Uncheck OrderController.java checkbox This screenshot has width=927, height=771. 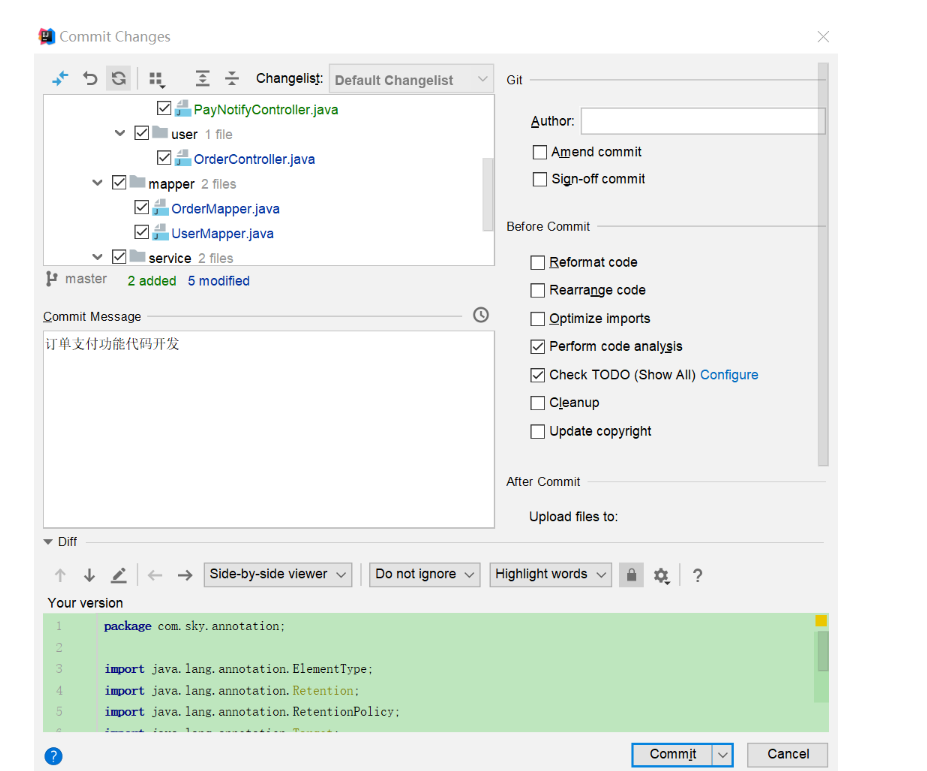(164, 158)
